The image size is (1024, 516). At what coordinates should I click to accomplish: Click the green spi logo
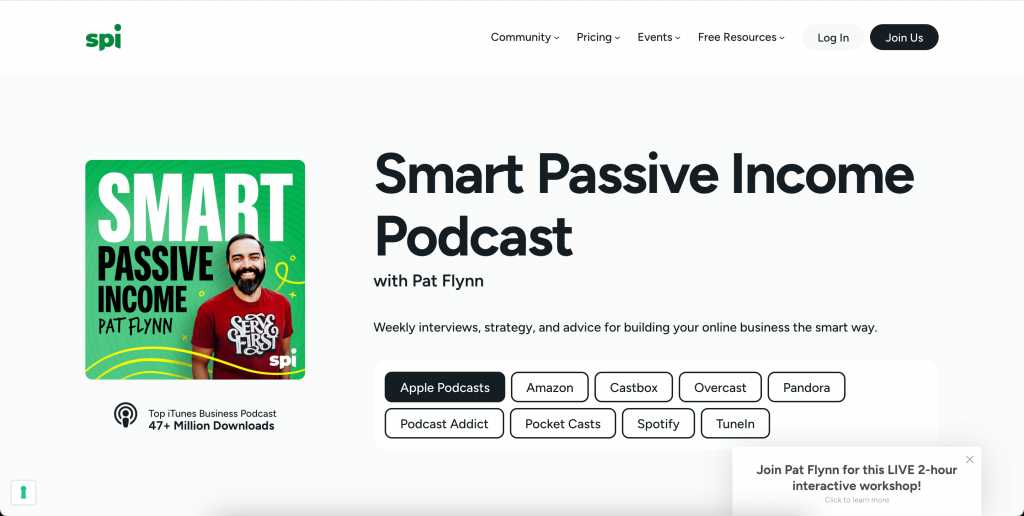pyautogui.click(x=103, y=37)
